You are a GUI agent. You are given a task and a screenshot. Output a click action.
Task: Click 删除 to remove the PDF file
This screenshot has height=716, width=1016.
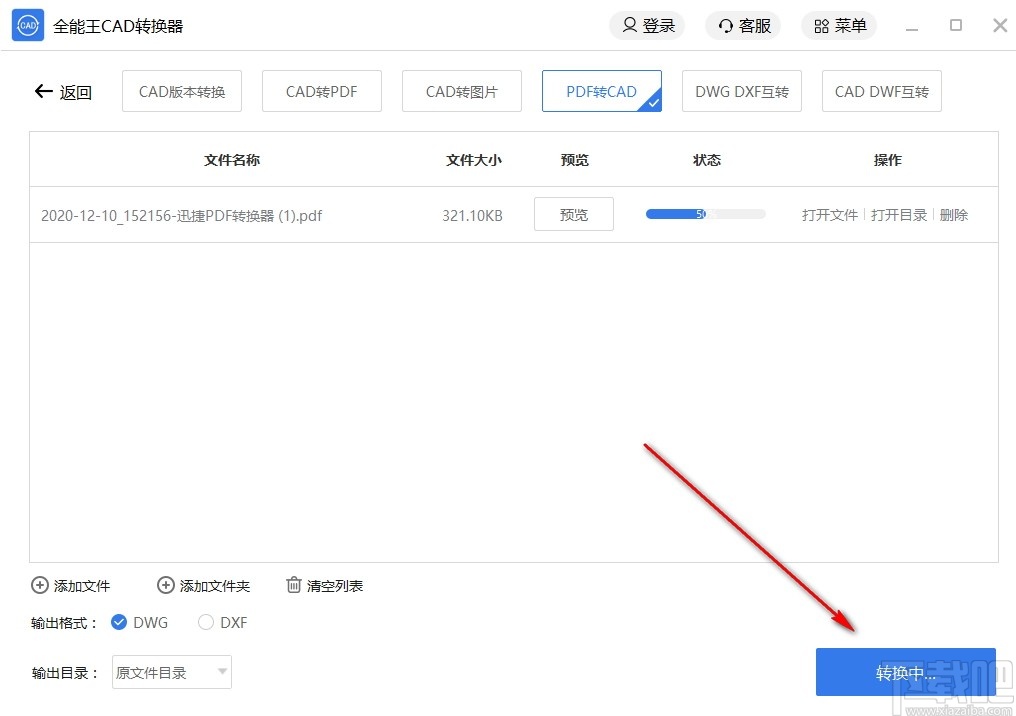[x=954, y=214]
